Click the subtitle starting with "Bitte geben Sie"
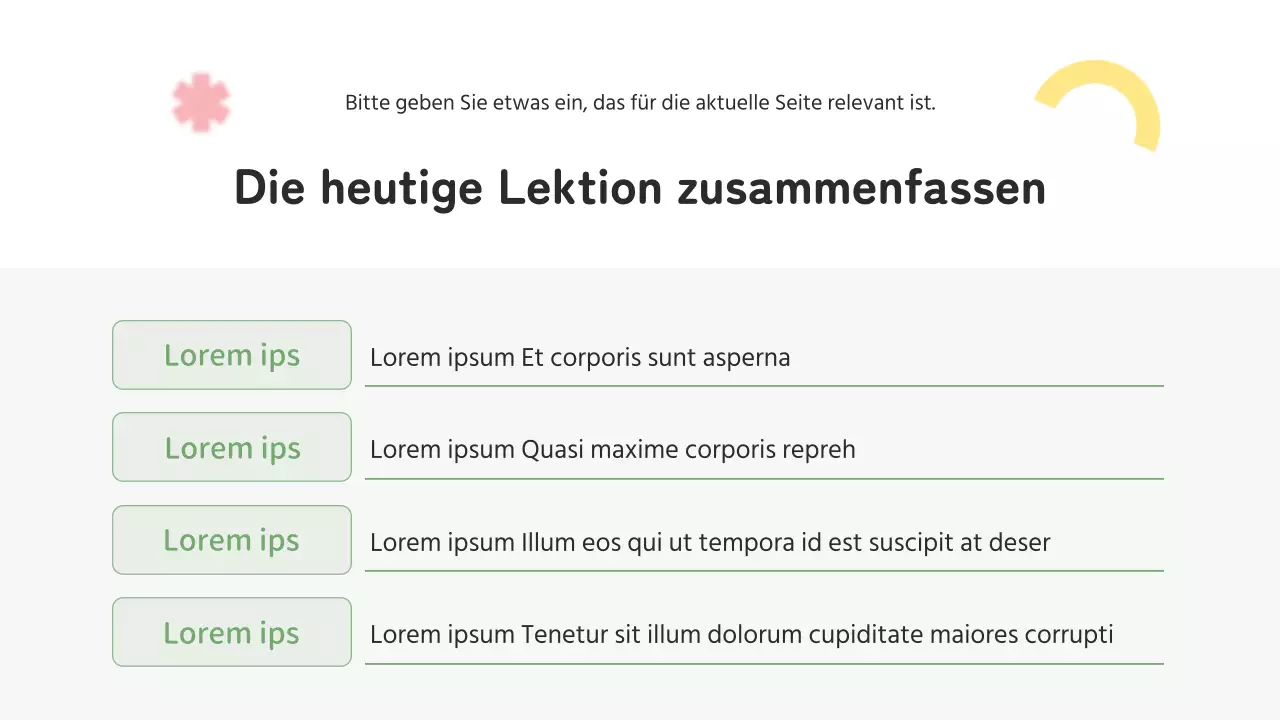This screenshot has height=720, width=1280. (x=640, y=103)
